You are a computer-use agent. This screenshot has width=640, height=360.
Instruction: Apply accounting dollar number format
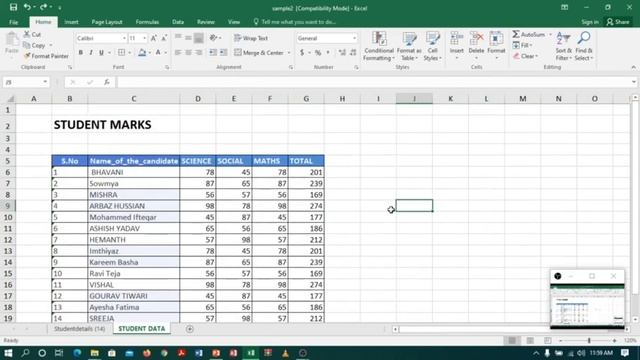click(302, 53)
